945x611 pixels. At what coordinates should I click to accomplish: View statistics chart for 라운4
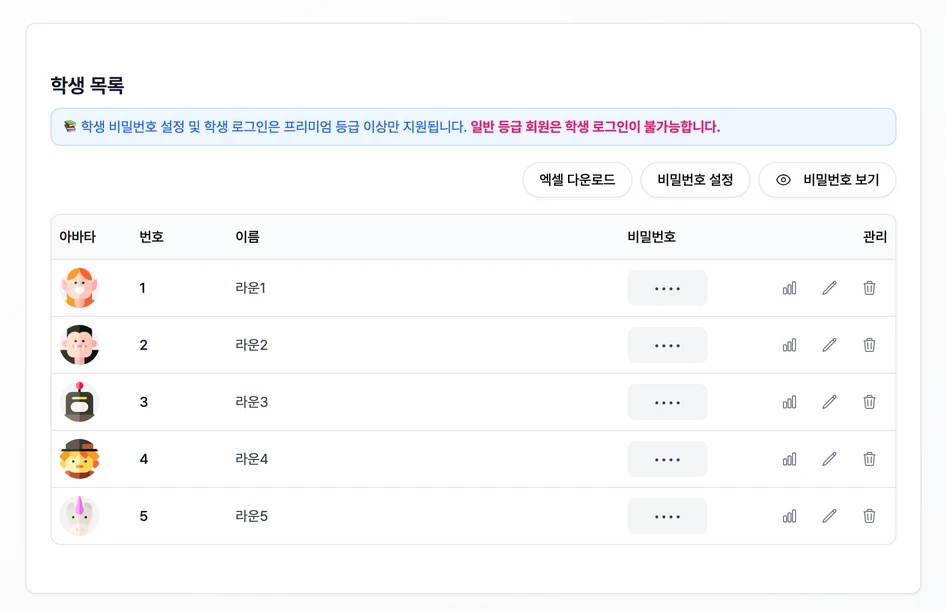point(789,459)
